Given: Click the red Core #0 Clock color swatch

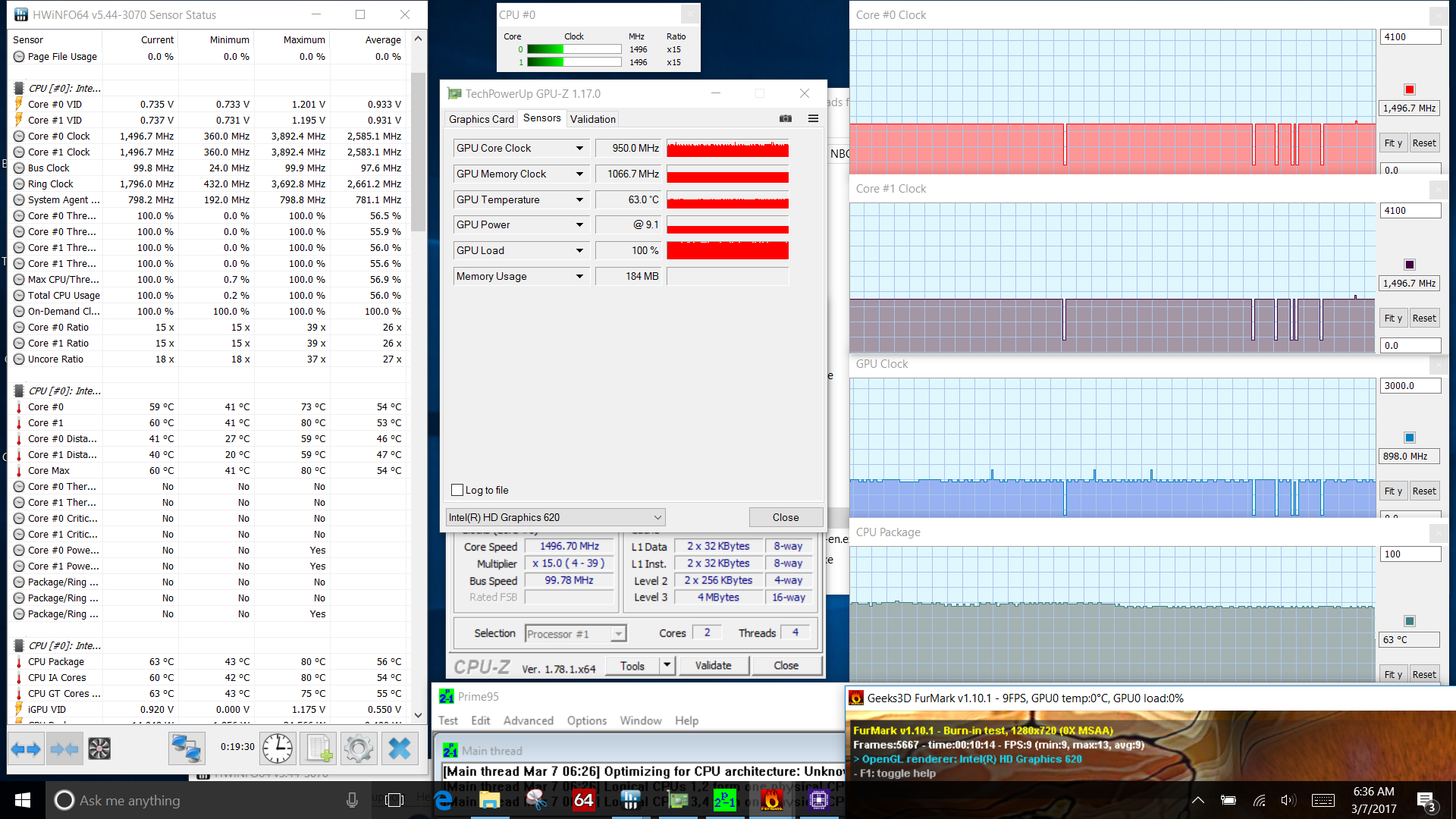Looking at the screenshot, I should tap(1409, 89).
